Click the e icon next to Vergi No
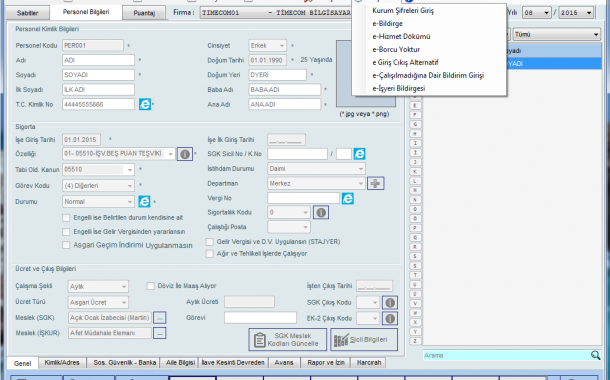Screen dimensions: 610x380 click(x=347, y=198)
